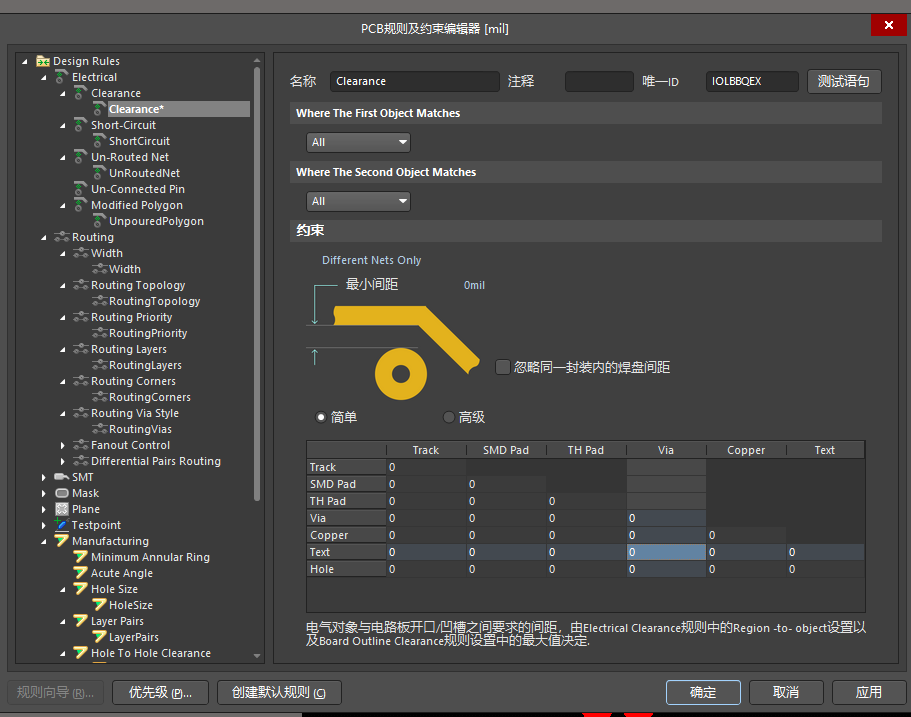Click the HoleSize rule icon

tap(99, 604)
